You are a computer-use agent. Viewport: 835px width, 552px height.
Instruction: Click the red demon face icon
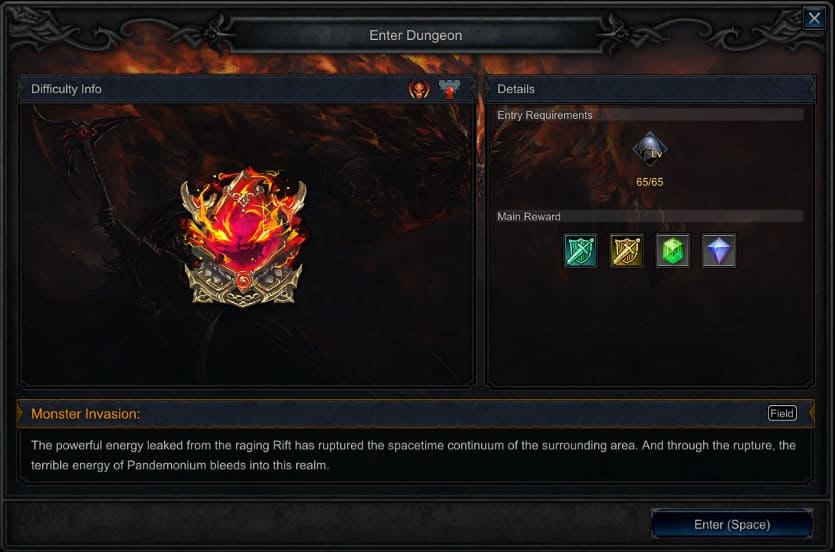click(419, 89)
